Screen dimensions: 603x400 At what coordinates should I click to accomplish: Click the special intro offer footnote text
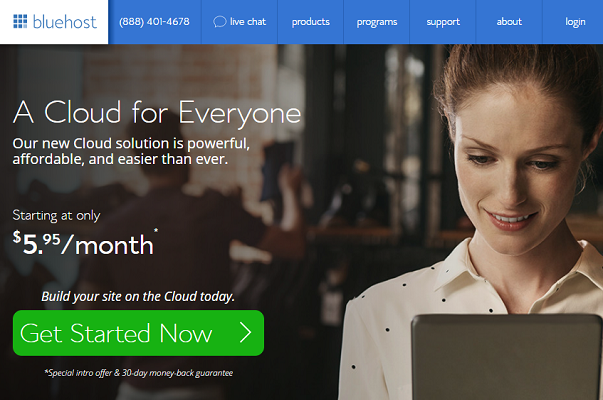click(x=138, y=373)
